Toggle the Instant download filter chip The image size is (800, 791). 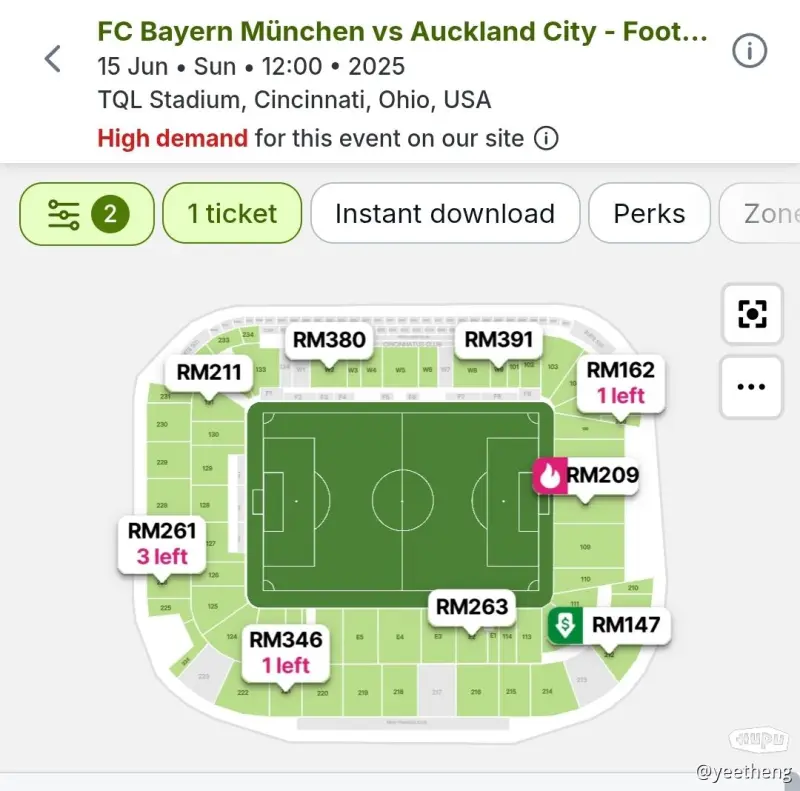tap(445, 213)
